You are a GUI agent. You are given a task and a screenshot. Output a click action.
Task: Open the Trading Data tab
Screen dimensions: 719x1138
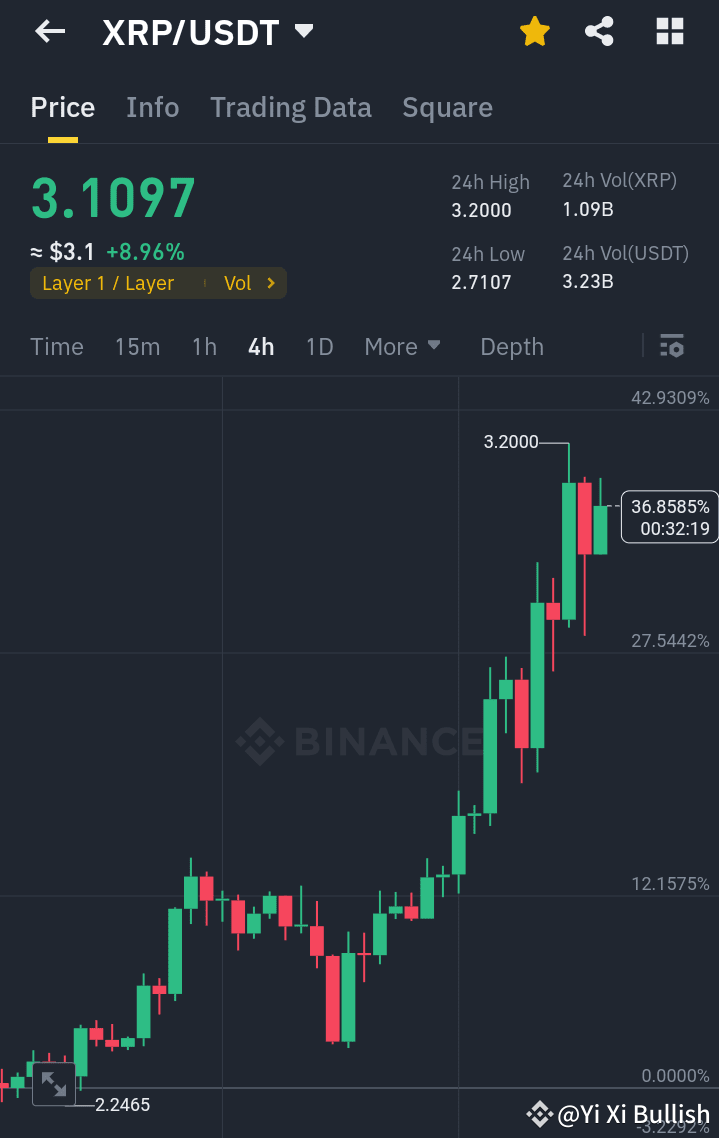(x=291, y=107)
